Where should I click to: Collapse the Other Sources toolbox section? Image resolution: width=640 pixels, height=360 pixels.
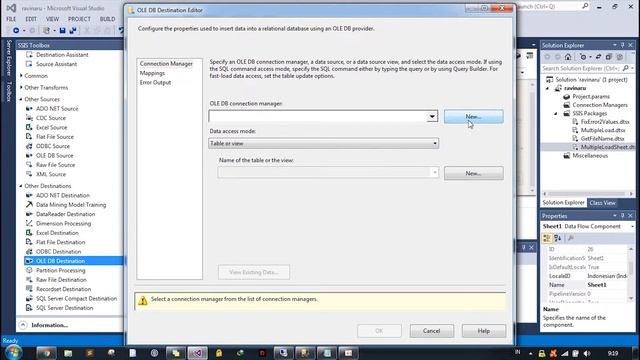click(21, 99)
